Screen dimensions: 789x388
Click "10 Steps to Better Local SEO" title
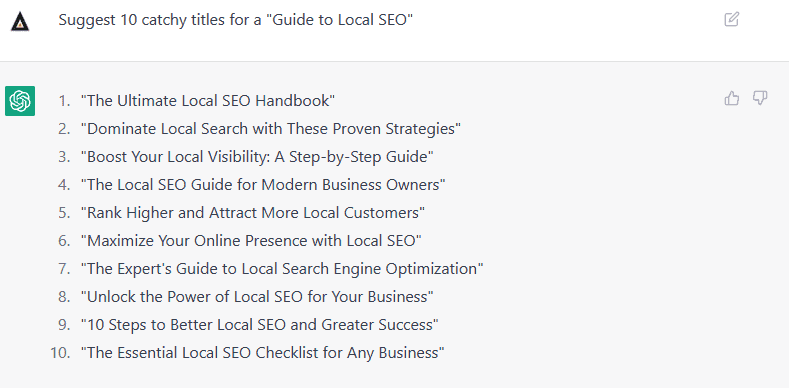point(260,325)
